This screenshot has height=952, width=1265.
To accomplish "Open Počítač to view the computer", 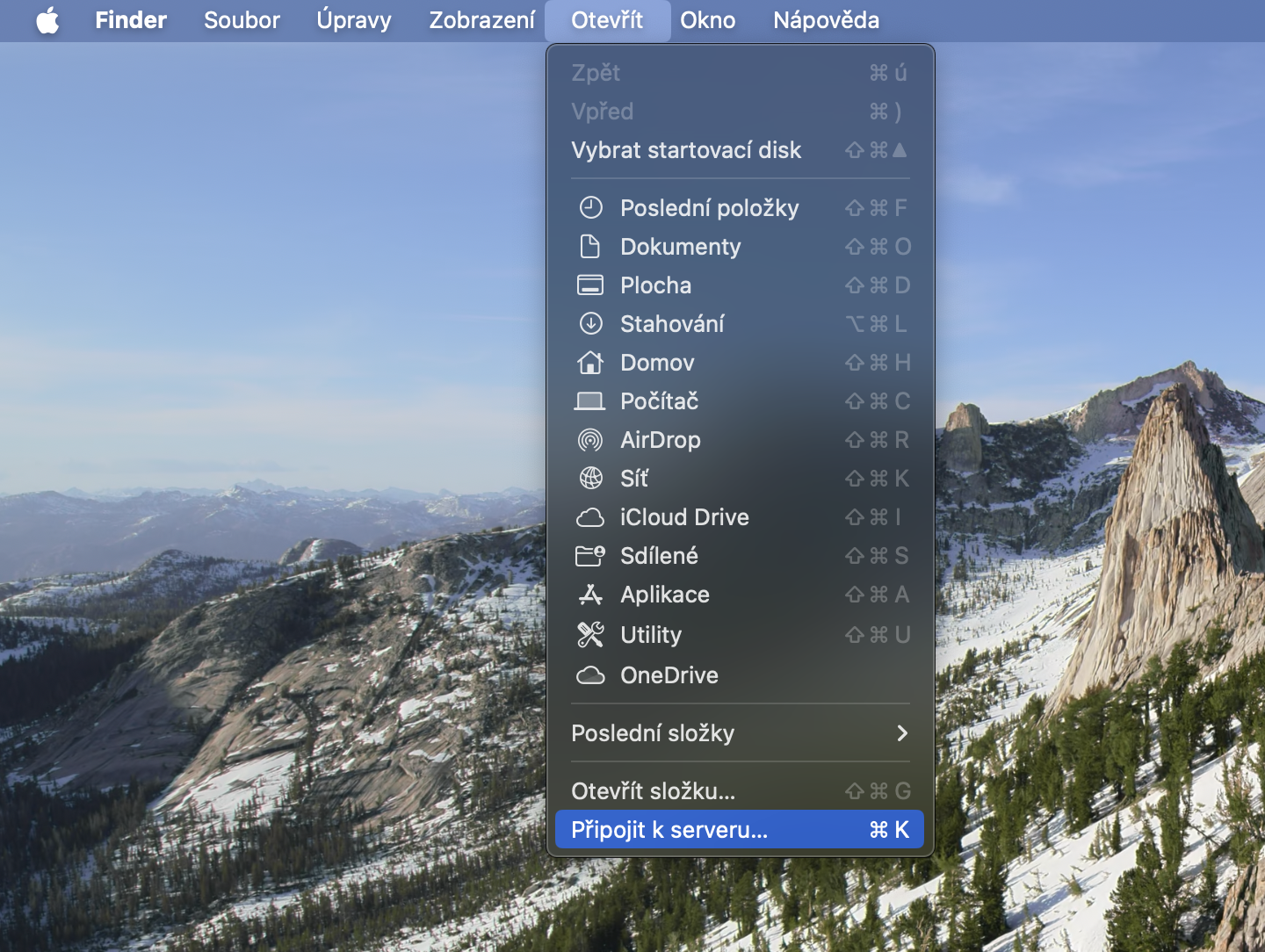I will point(660,401).
